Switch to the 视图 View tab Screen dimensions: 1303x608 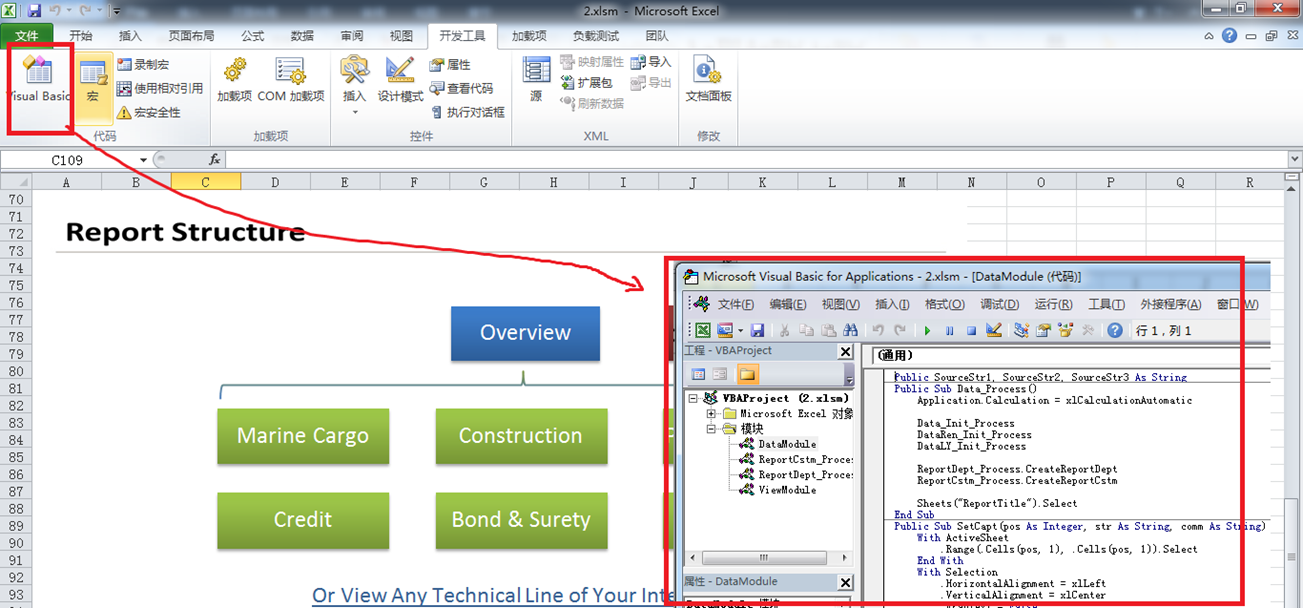click(401, 36)
